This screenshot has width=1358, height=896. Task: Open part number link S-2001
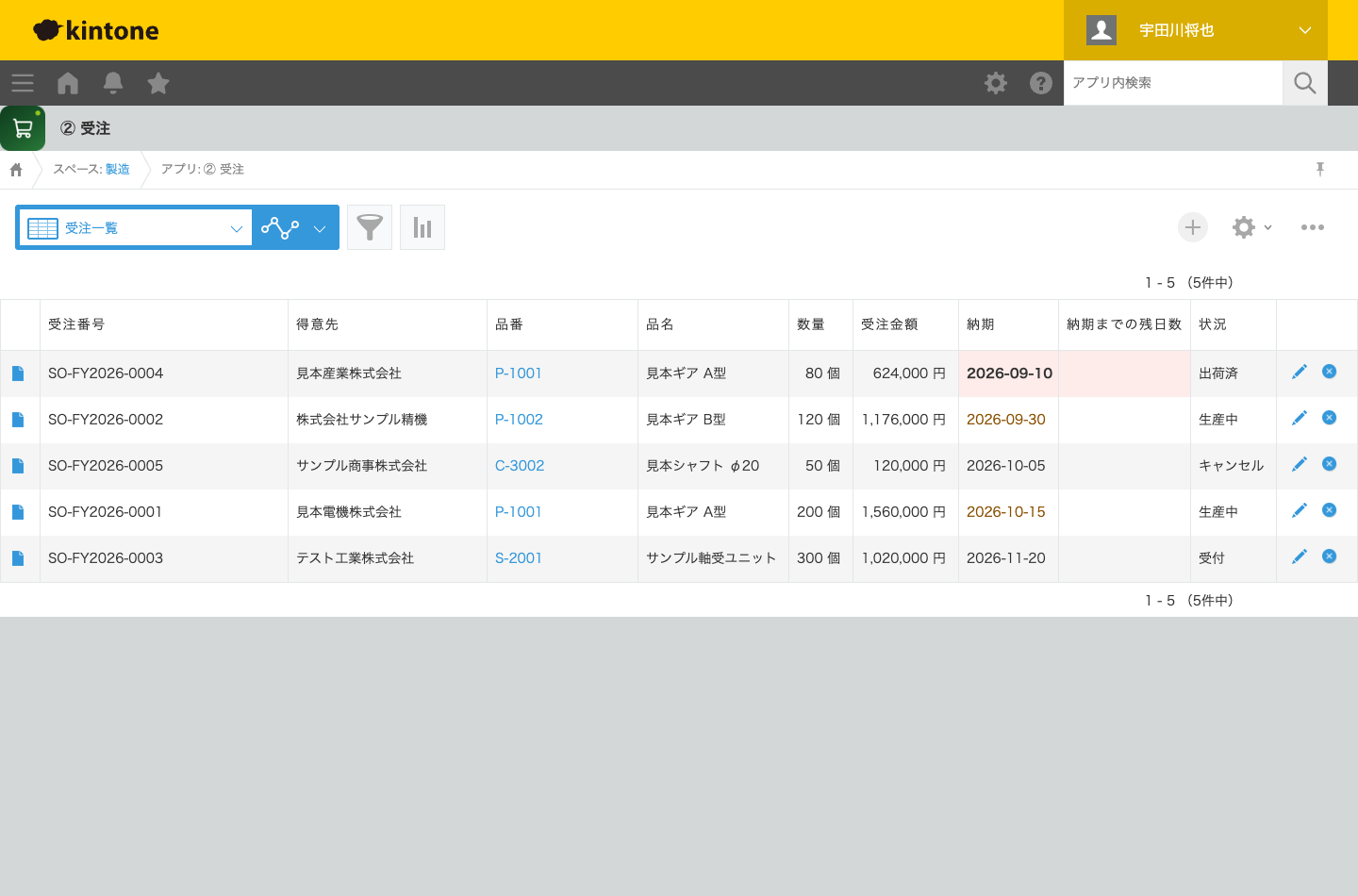click(x=519, y=558)
